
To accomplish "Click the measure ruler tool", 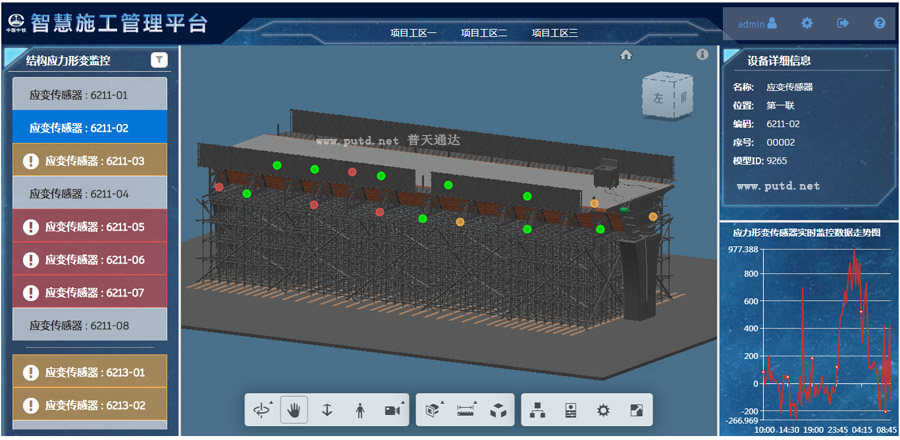I will [x=466, y=410].
